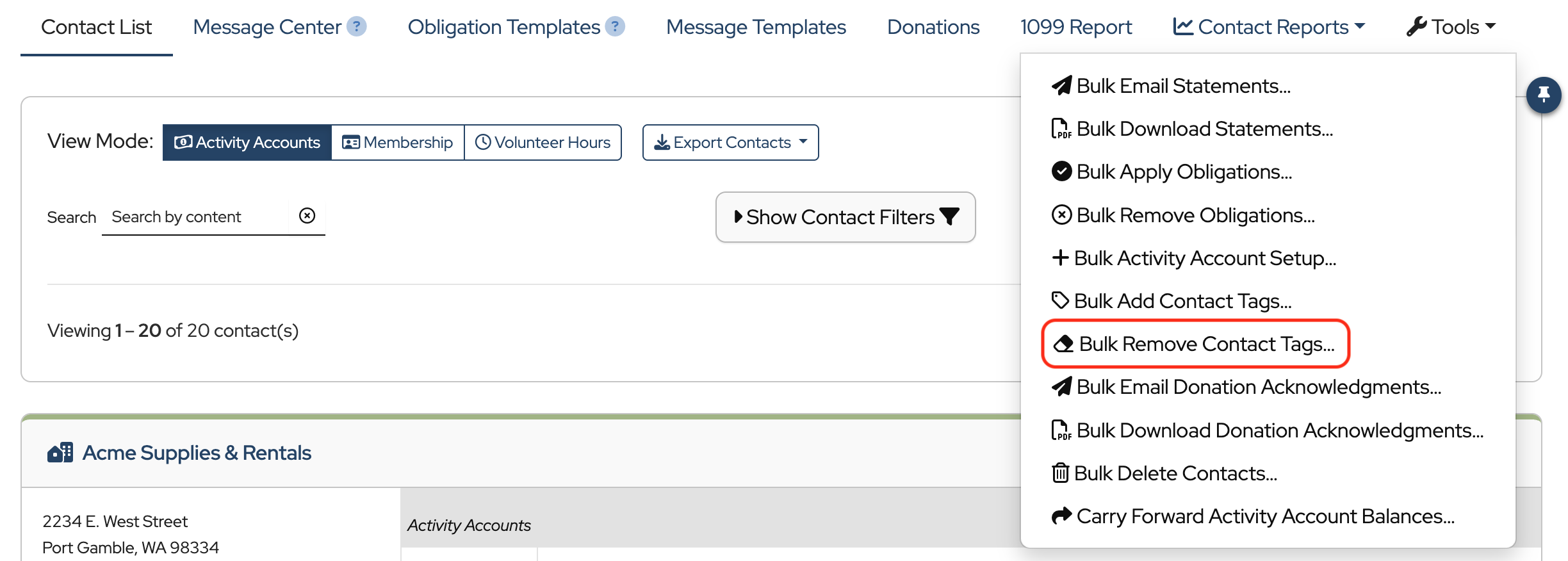
Task: Click Message Center help question icon
Action: tap(357, 27)
